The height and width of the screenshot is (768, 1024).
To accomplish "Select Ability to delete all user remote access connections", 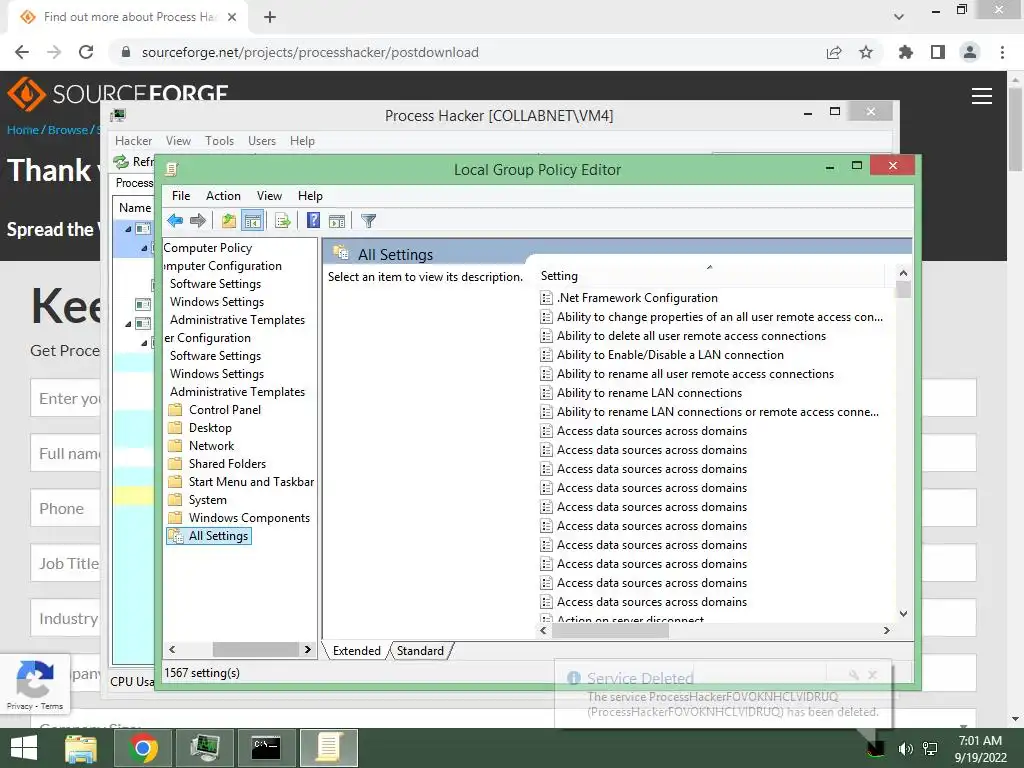I will click(691, 336).
